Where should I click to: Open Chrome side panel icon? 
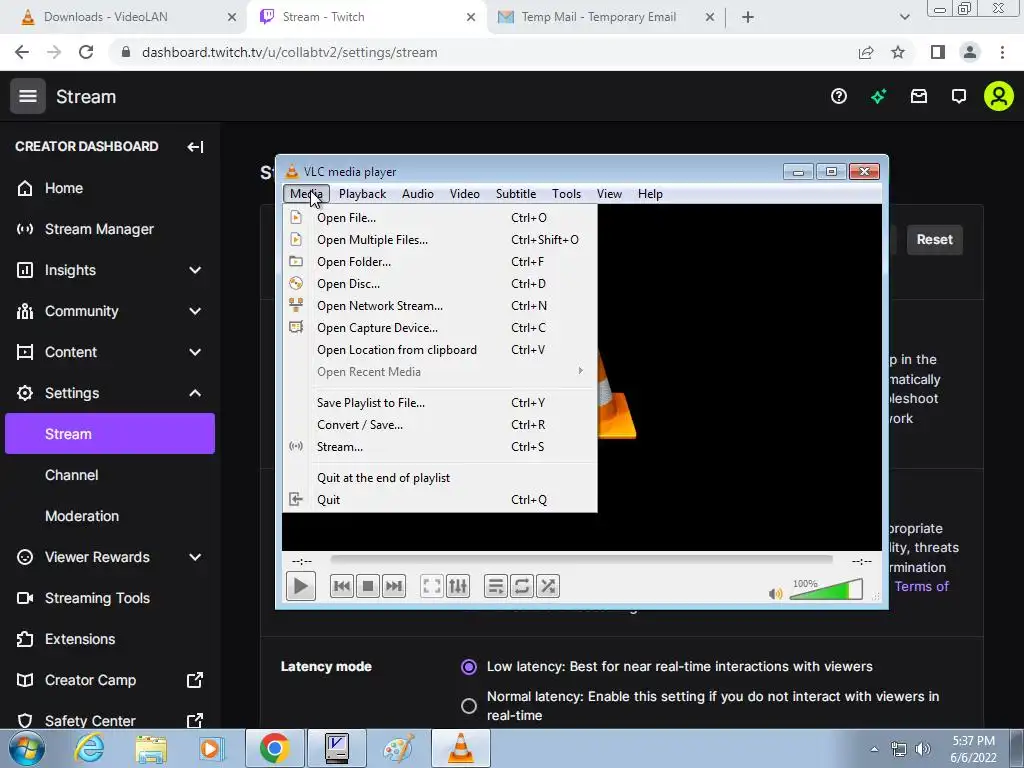click(x=938, y=52)
